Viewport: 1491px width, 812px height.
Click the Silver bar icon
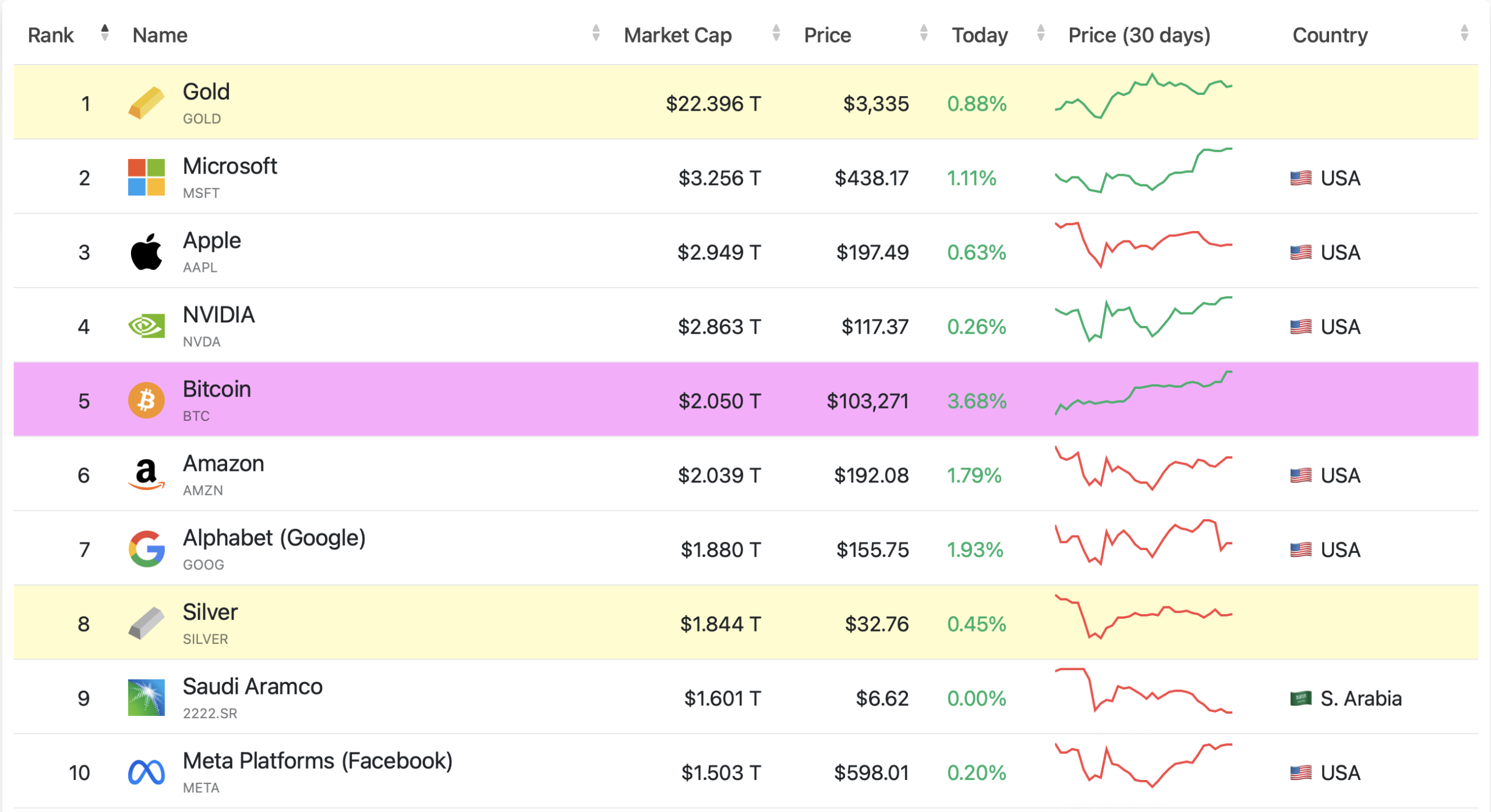tap(146, 623)
